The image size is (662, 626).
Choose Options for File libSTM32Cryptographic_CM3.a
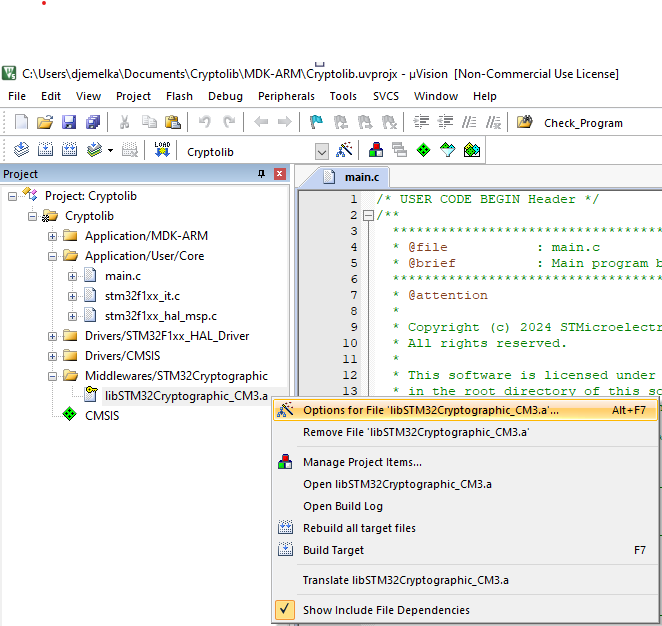tap(465, 410)
